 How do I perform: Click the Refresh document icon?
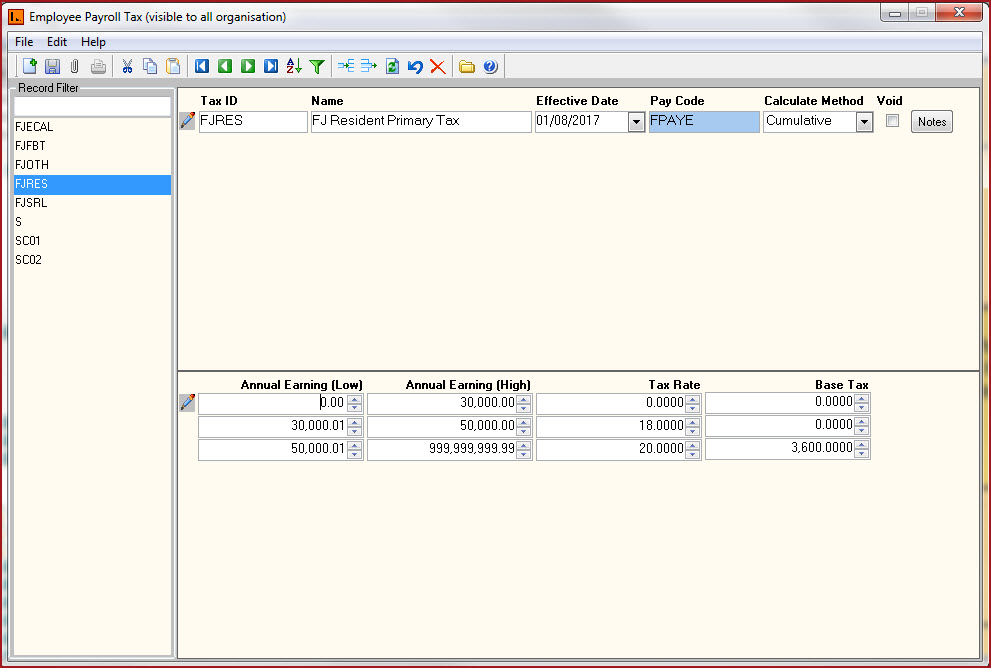[x=392, y=66]
